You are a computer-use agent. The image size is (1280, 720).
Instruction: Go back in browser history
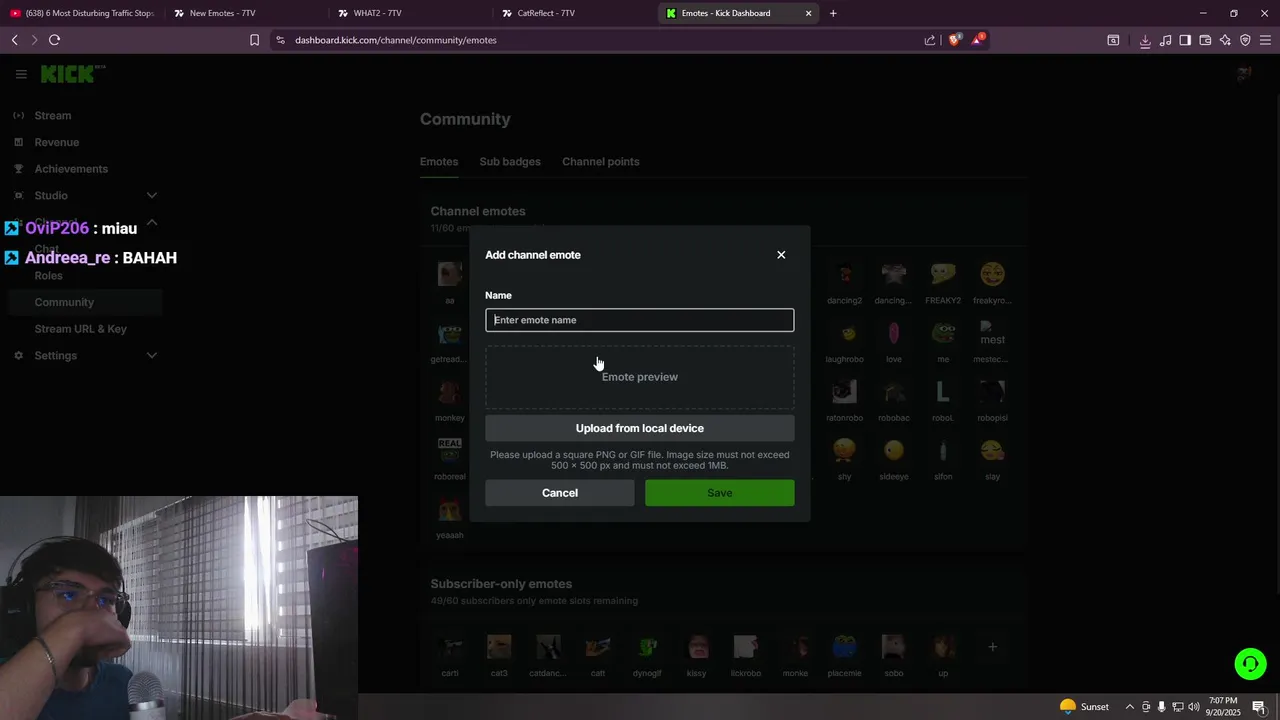click(14, 40)
